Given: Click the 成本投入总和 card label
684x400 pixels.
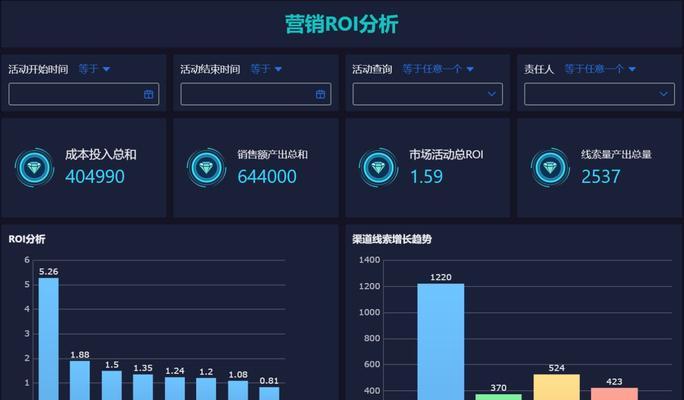Looking at the screenshot, I should click(101, 154).
